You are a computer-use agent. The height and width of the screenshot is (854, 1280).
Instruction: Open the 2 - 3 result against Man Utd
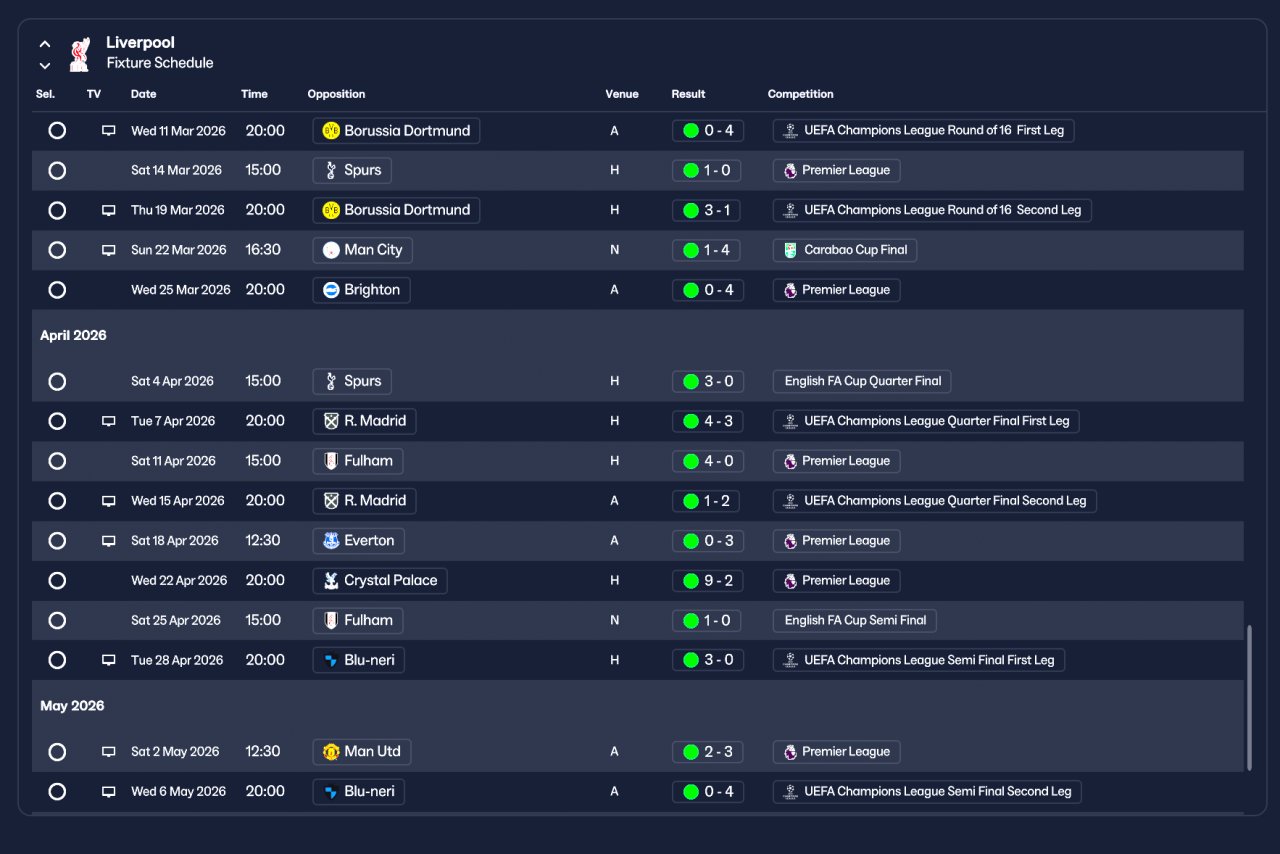(x=708, y=753)
